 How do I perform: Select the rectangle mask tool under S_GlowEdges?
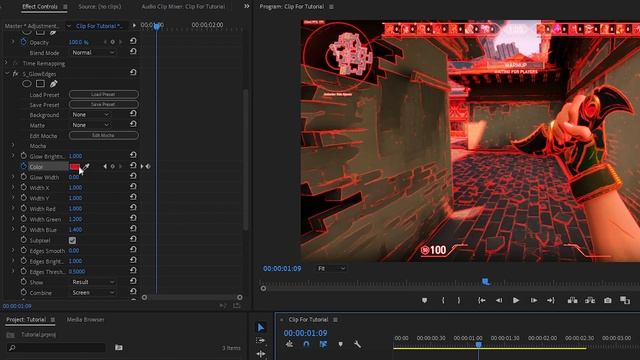pyautogui.click(x=40, y=84)
